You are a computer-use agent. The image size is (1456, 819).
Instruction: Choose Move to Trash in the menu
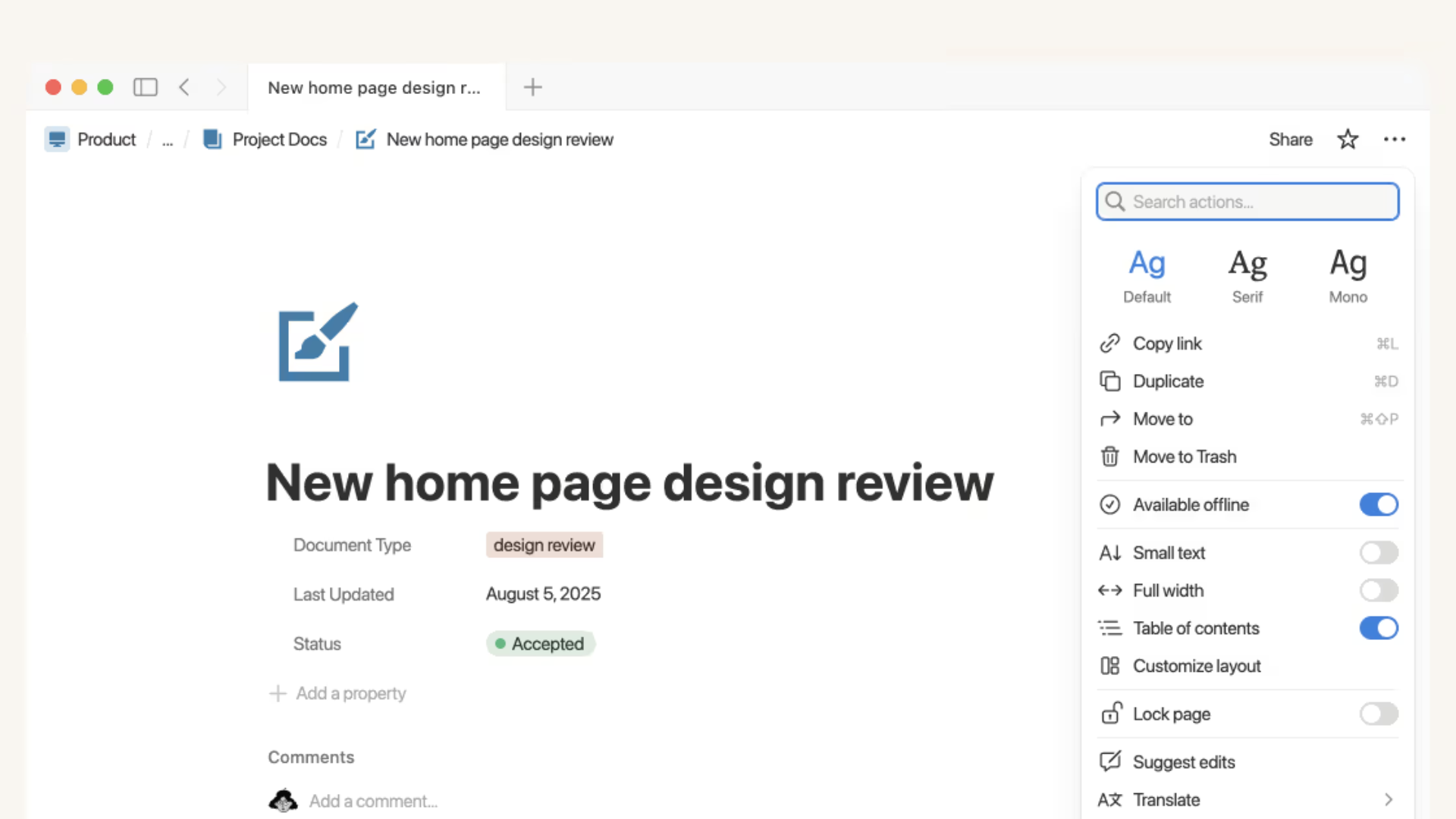tap(1184, 457)
